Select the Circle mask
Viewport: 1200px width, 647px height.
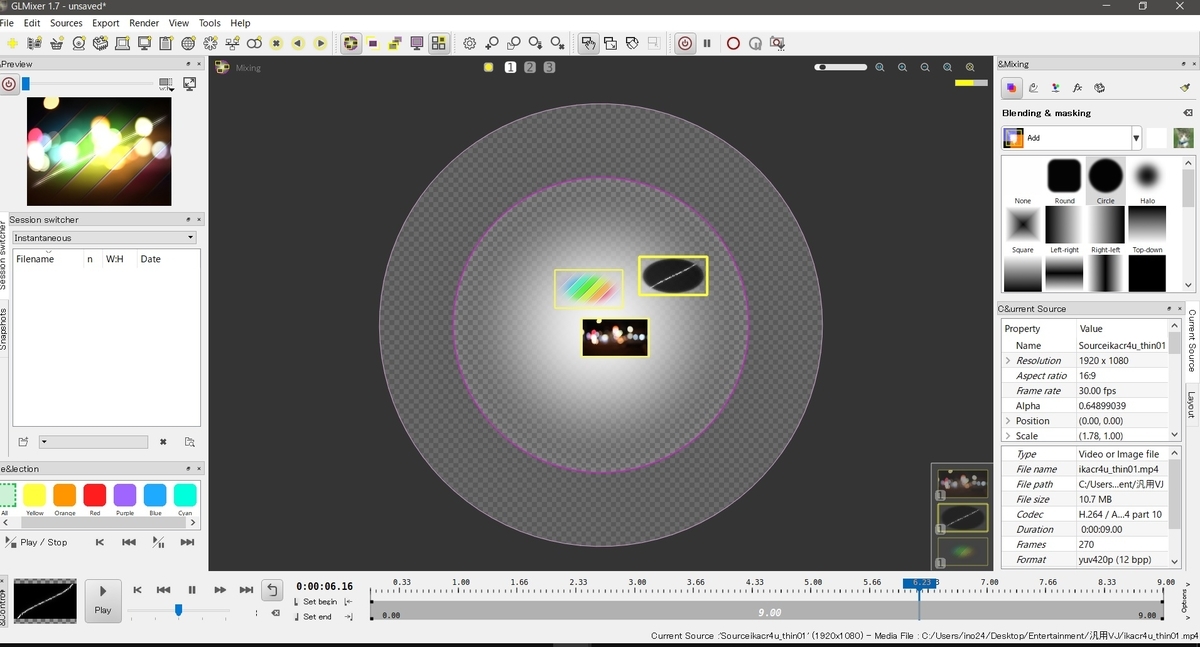[1105, 182]
